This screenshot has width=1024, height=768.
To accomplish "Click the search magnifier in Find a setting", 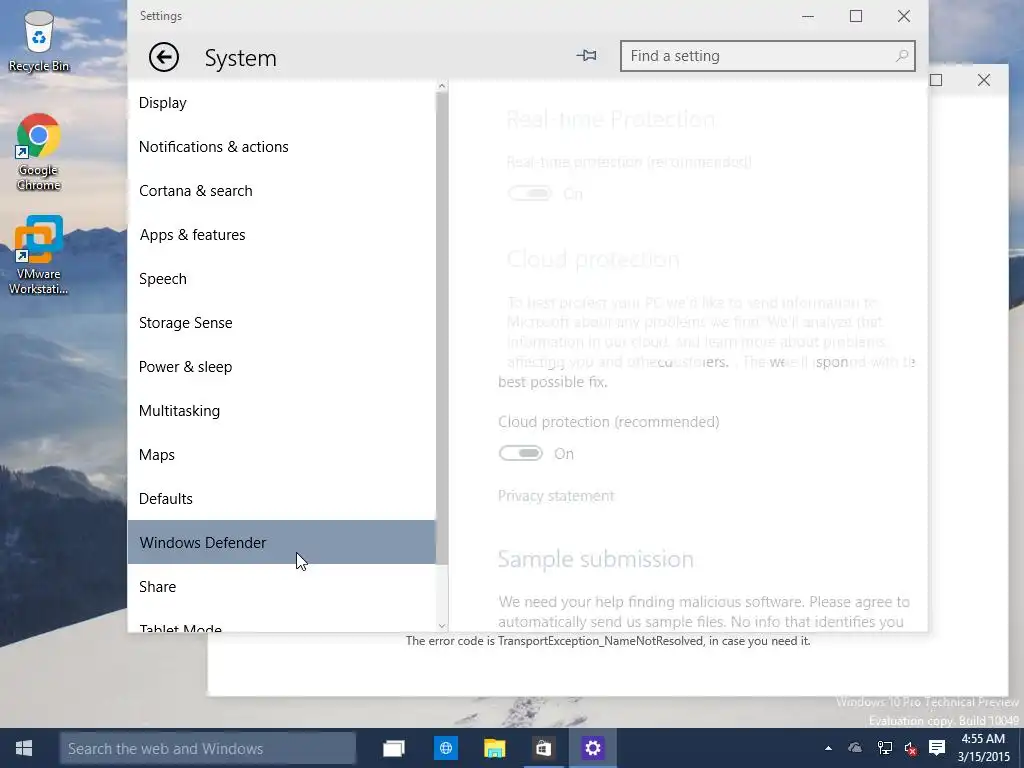I will 901,56.
